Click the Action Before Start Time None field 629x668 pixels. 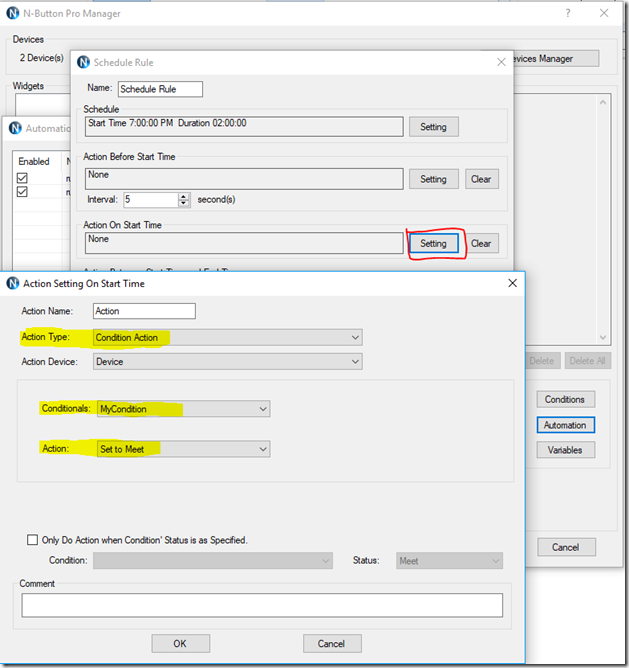244,179
